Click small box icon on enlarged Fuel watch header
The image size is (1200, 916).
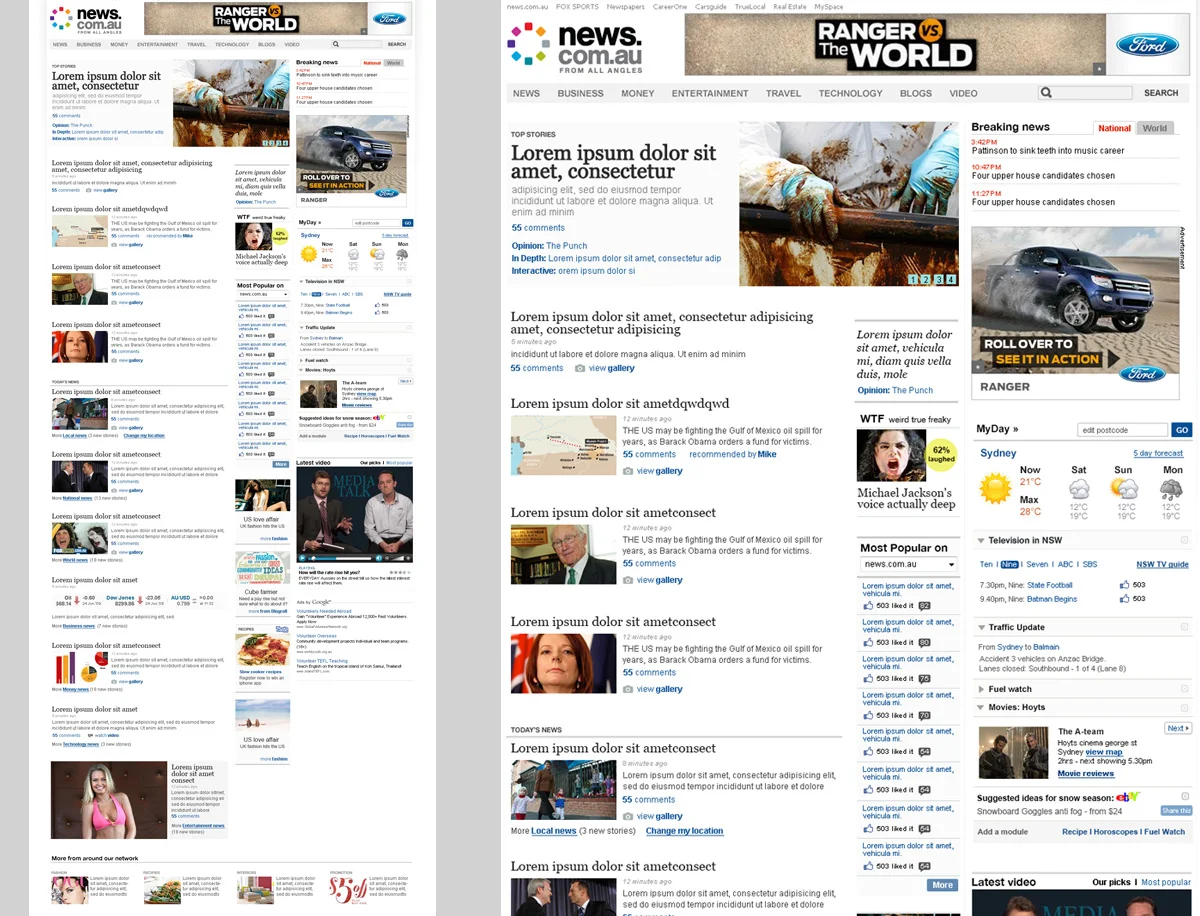click(x=1184, y=689)
